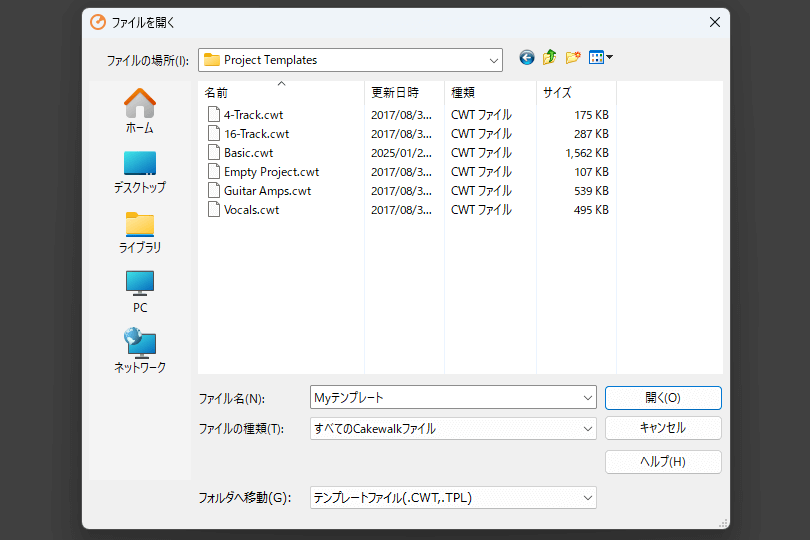Click the Back navigation arrow icon
This screenshot has width=810, height=540.
(527, 58)
